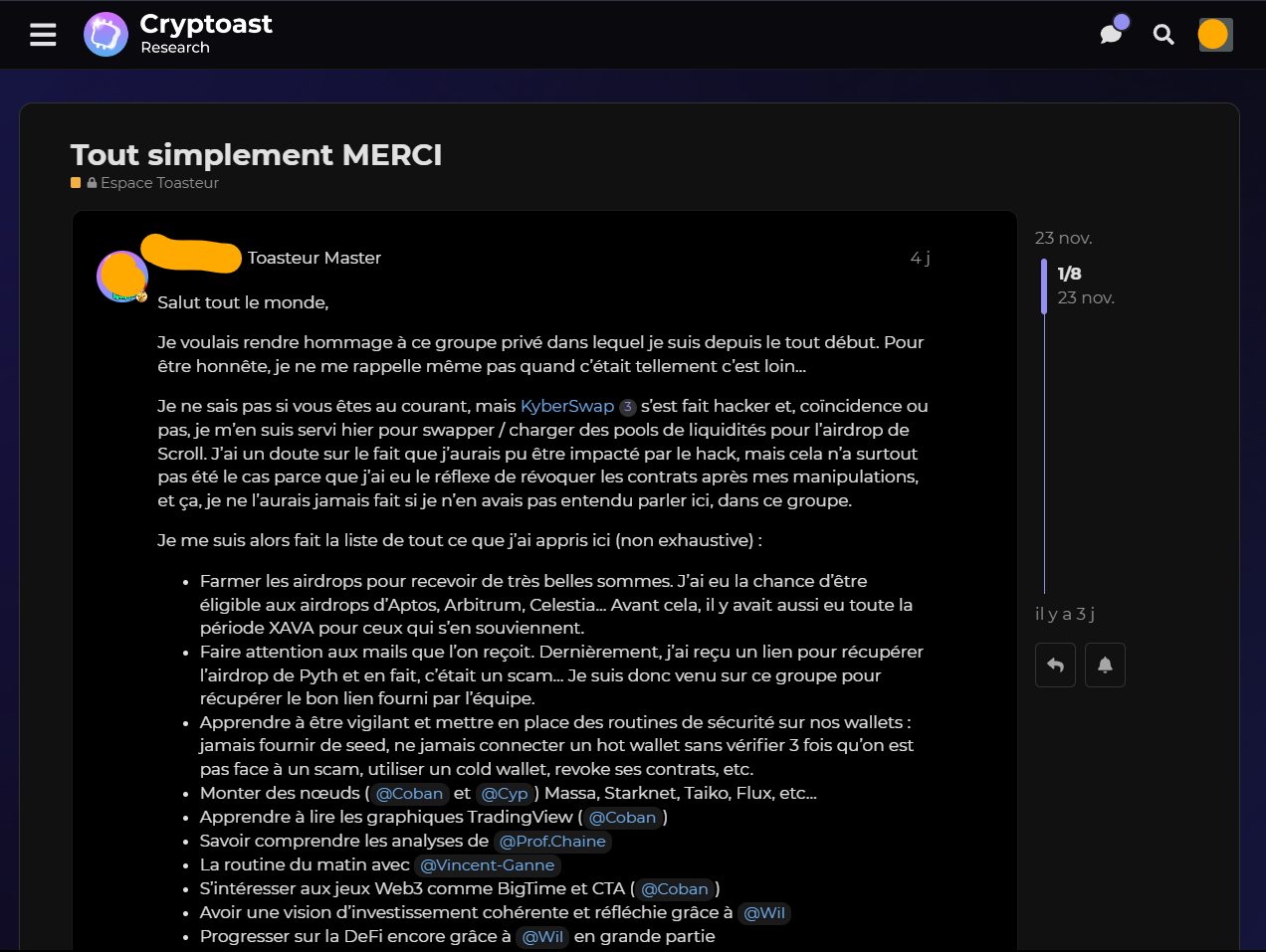Open @Vincent-Ganne user mention

point(487,865)
